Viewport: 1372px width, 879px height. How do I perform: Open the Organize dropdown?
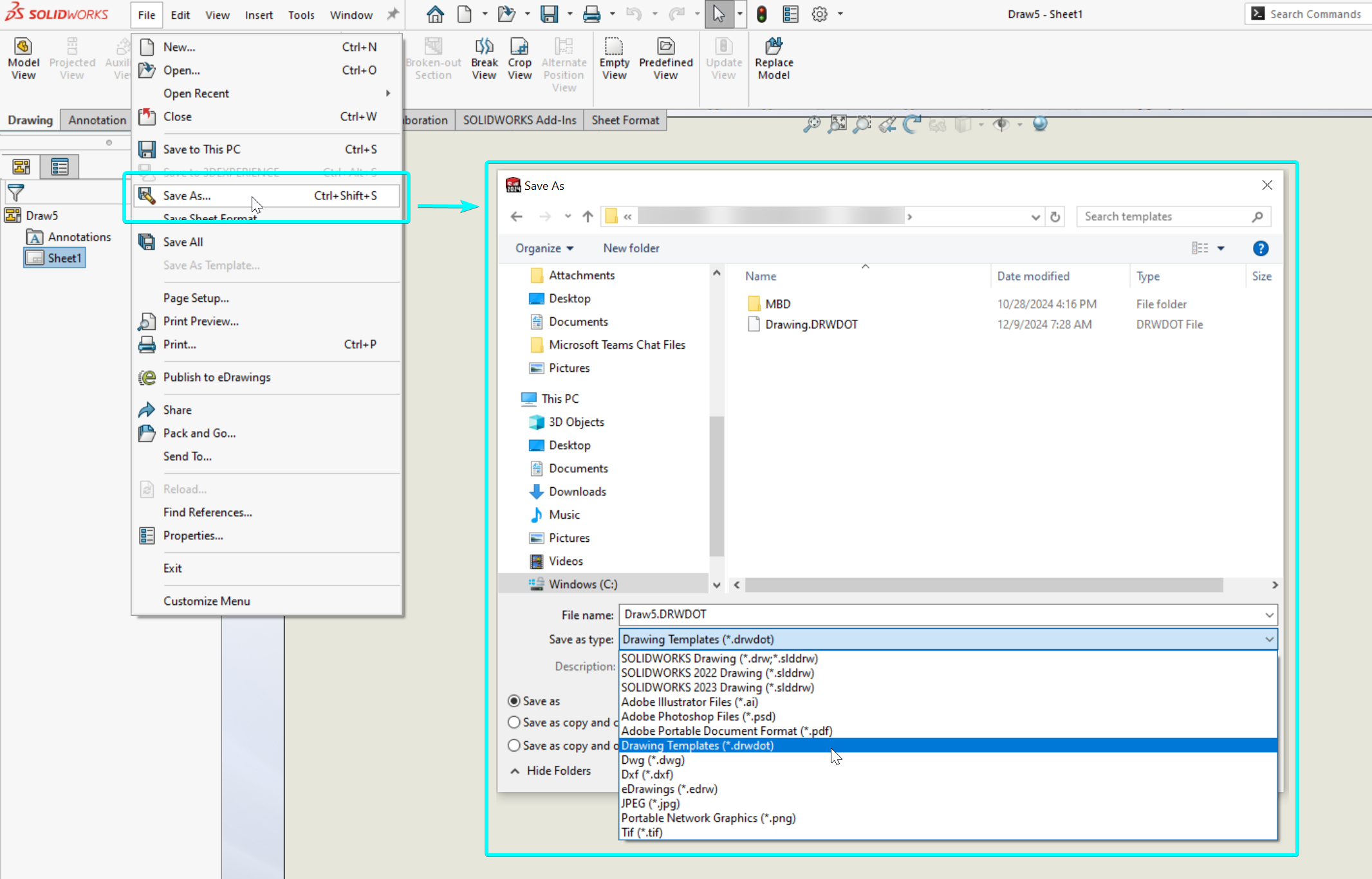tap(544, 248)
